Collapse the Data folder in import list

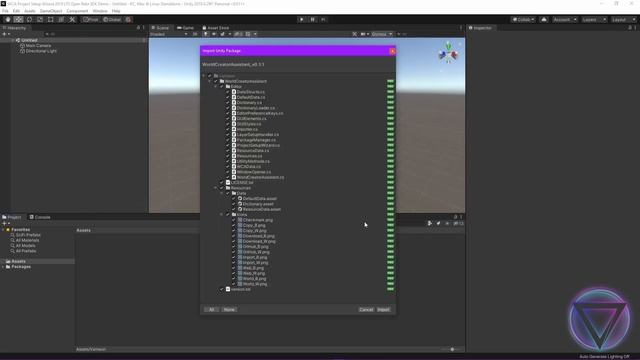click(x=222, y=193)
